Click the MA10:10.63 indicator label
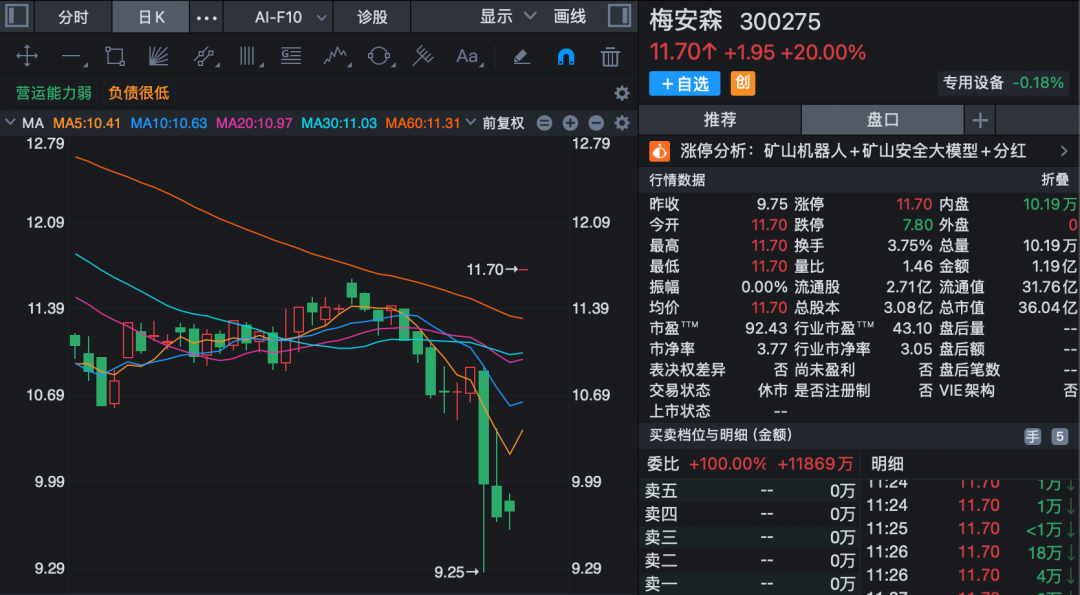 tap(169, 123)
